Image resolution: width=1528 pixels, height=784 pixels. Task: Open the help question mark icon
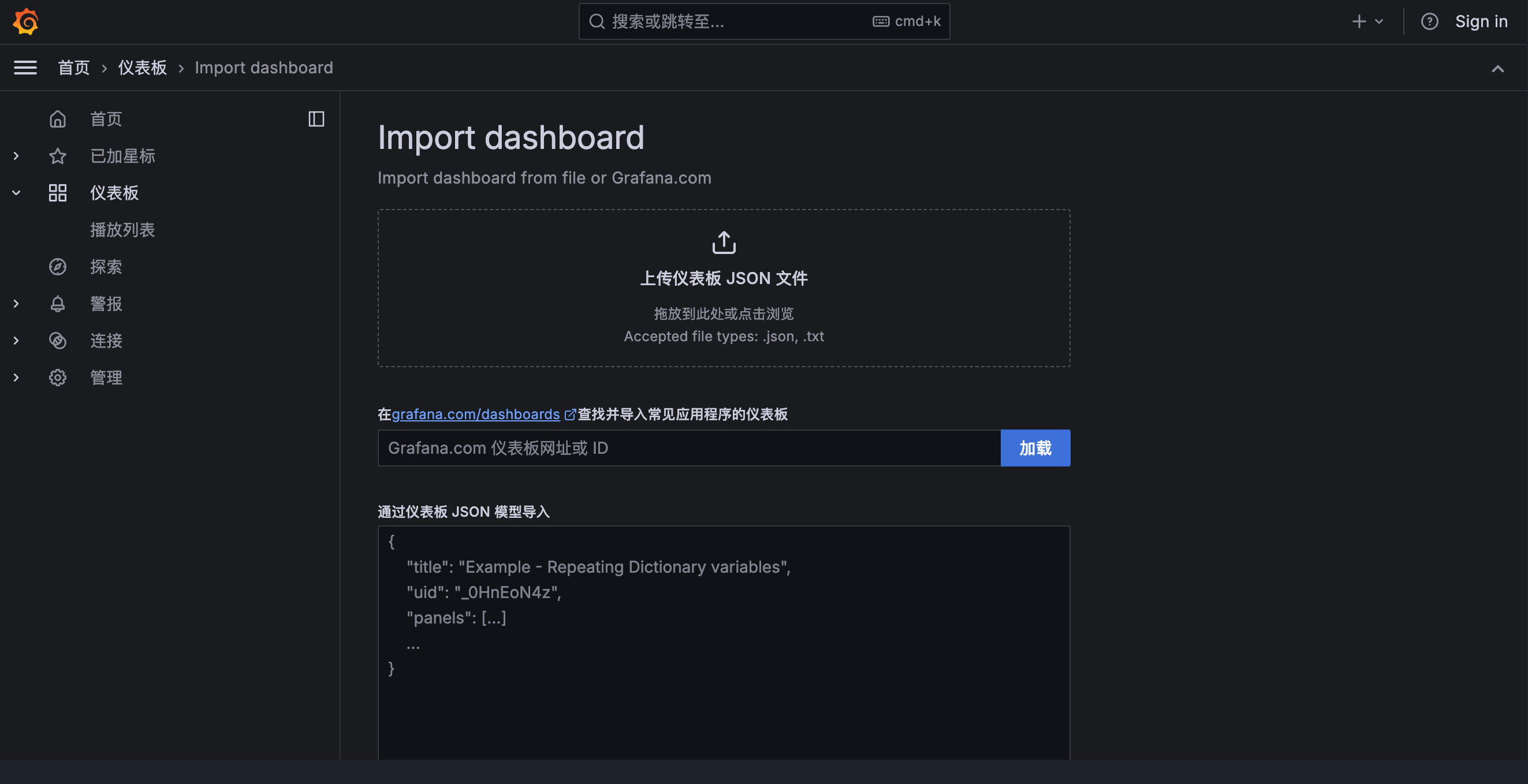click(x=1429, y=21)
